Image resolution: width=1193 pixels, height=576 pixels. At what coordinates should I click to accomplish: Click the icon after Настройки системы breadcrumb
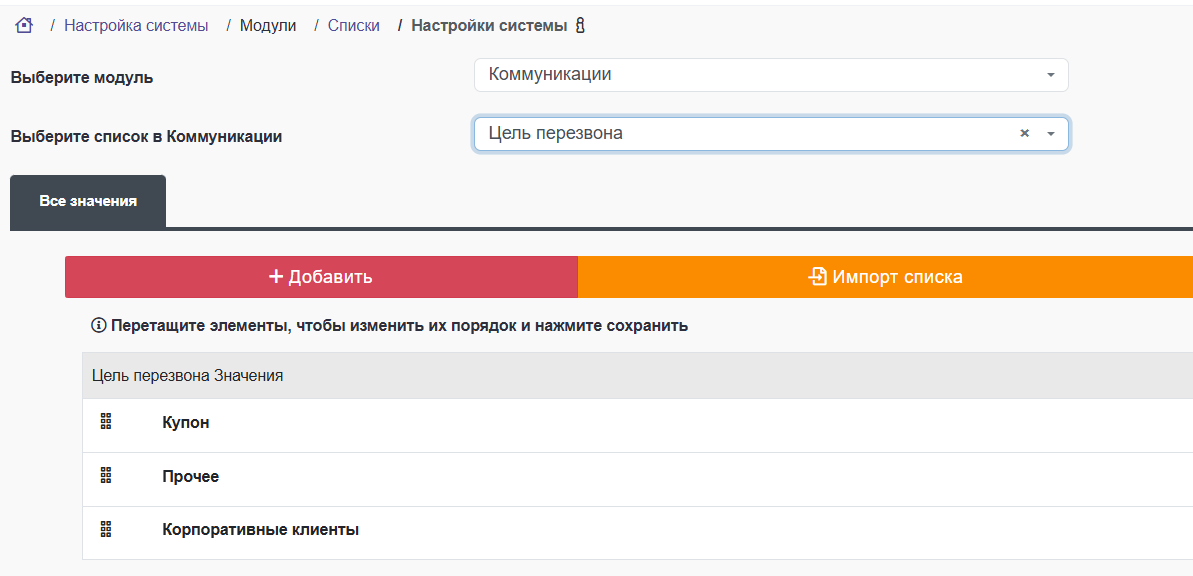[x=581, y=26]
